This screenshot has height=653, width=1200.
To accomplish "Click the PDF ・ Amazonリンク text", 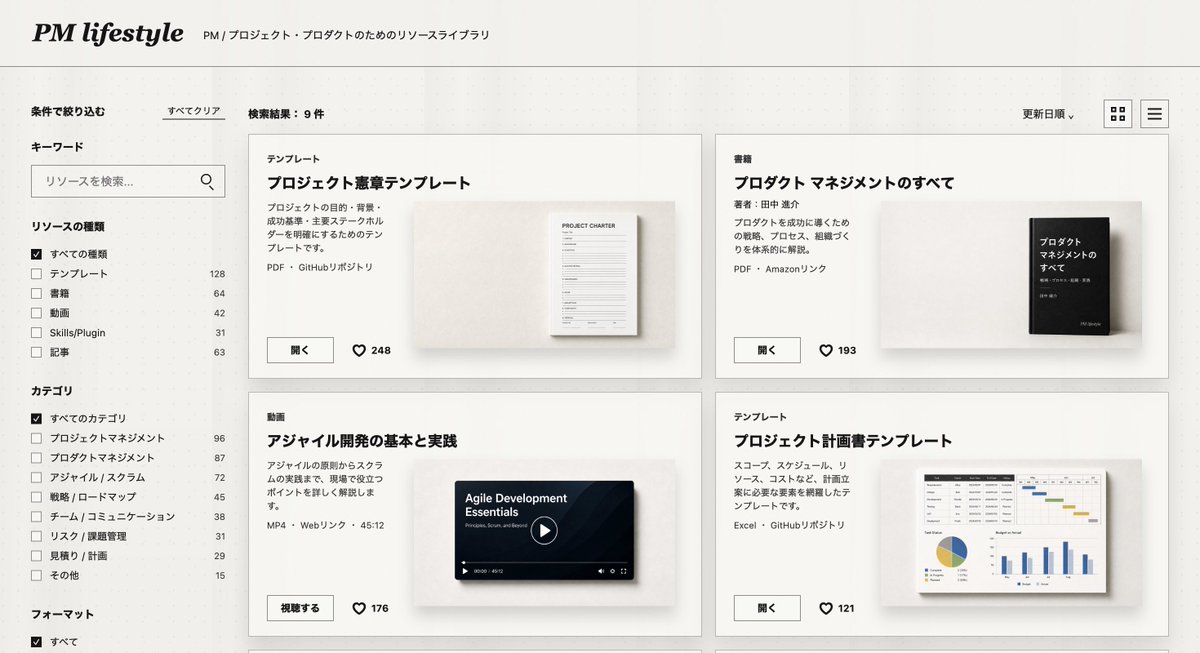I will click(x=780, y=269).
